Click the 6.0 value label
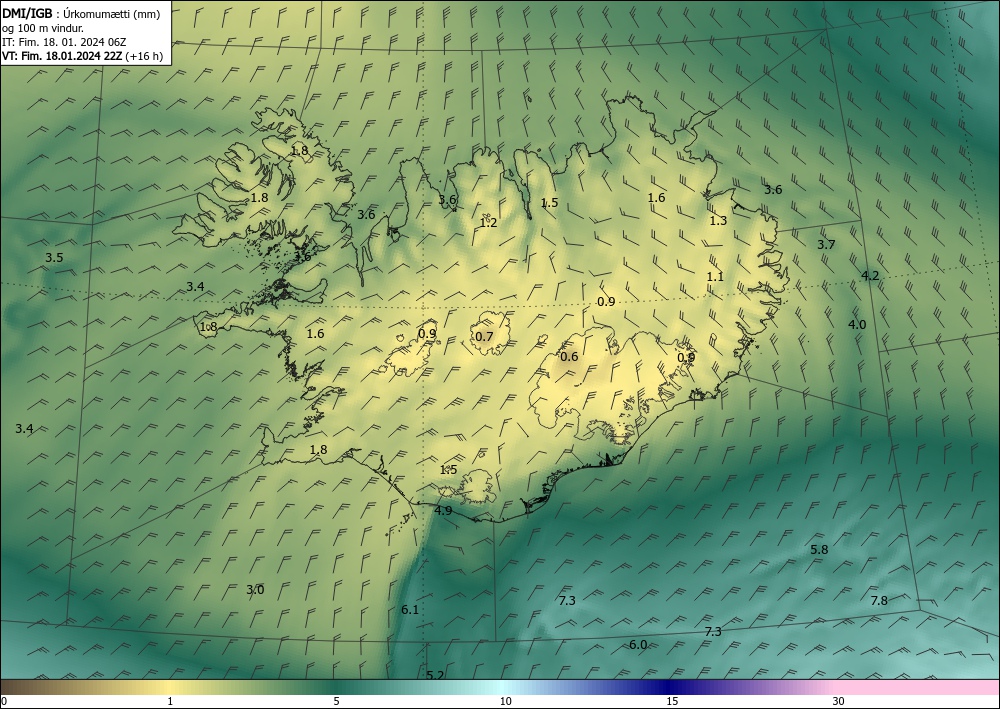Viewport: 1000px width, 709px height. 638,645
